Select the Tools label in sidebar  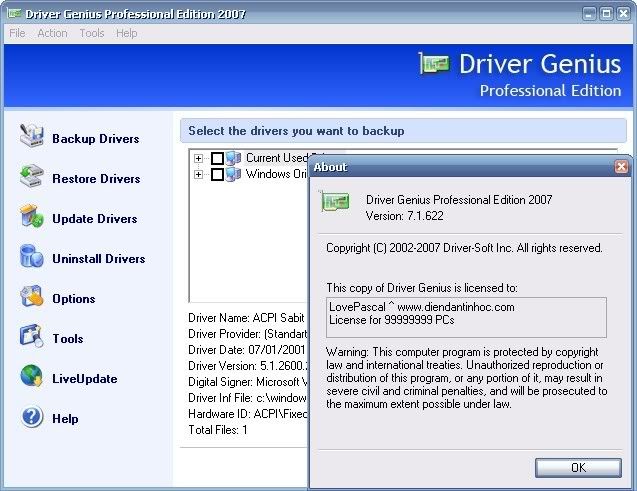point(68,339)
